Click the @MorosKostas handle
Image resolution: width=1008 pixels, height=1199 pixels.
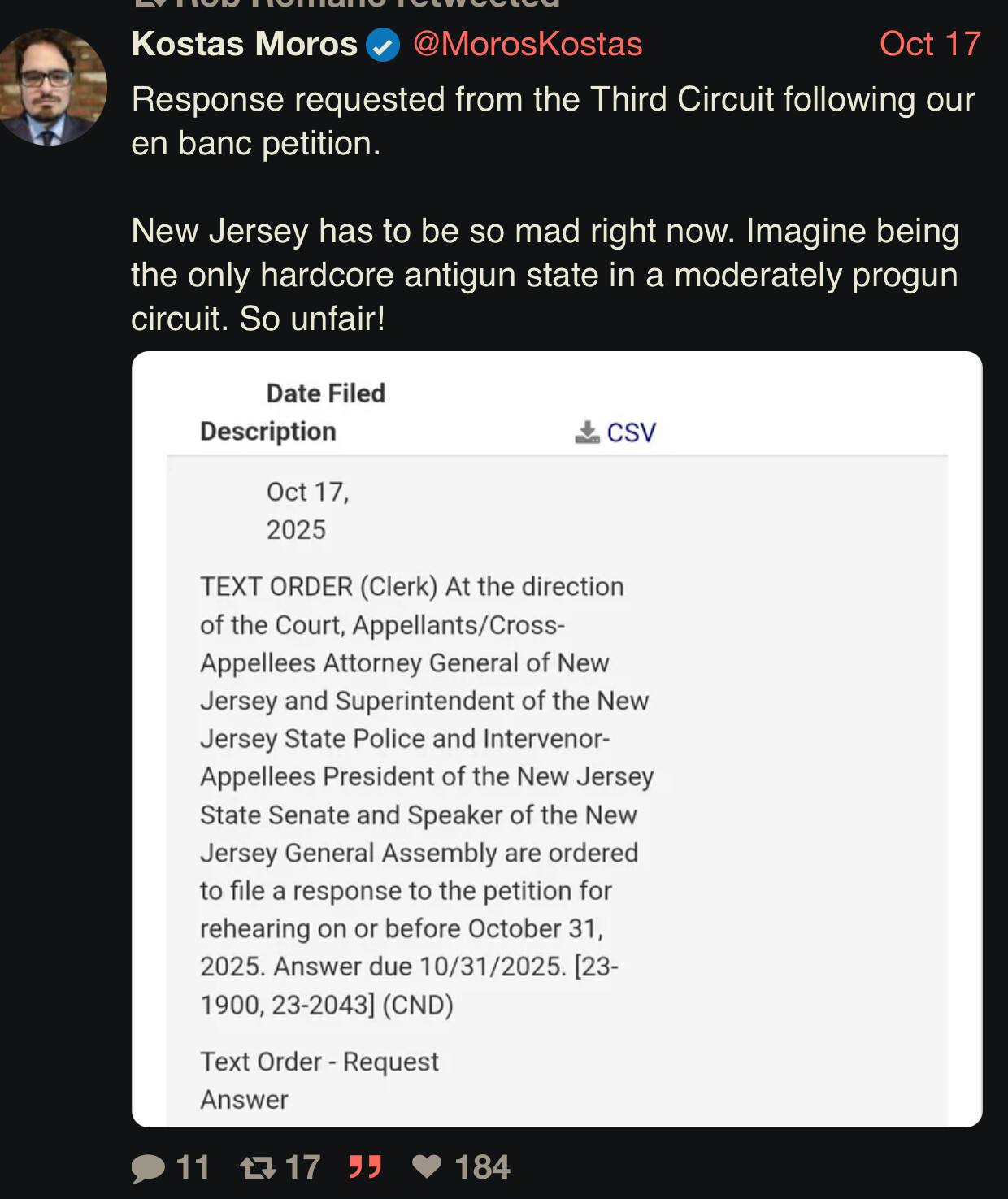528,44
